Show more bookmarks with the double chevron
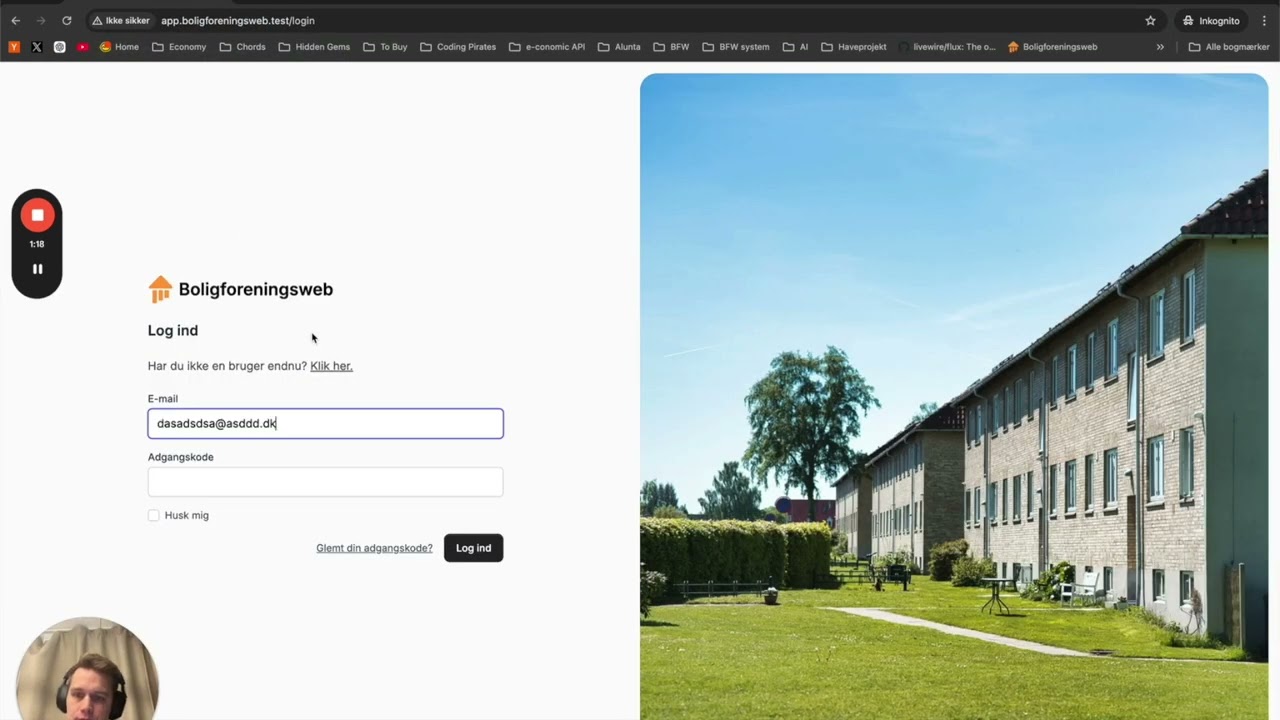Screen dimensions: 1280x720 [1160, 47]
